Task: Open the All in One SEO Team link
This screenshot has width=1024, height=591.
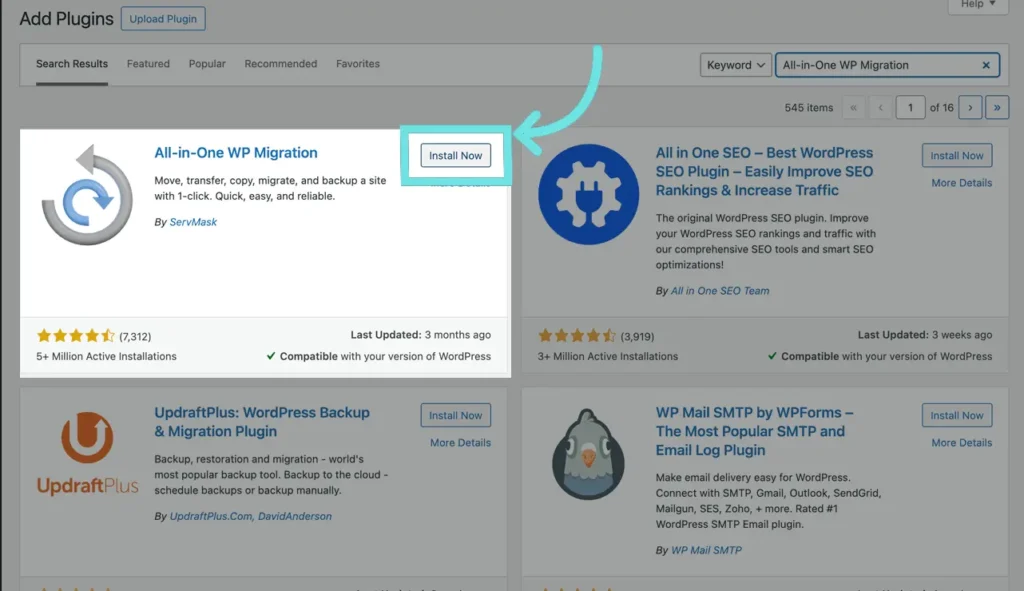Action: click(x=720, y=291)
